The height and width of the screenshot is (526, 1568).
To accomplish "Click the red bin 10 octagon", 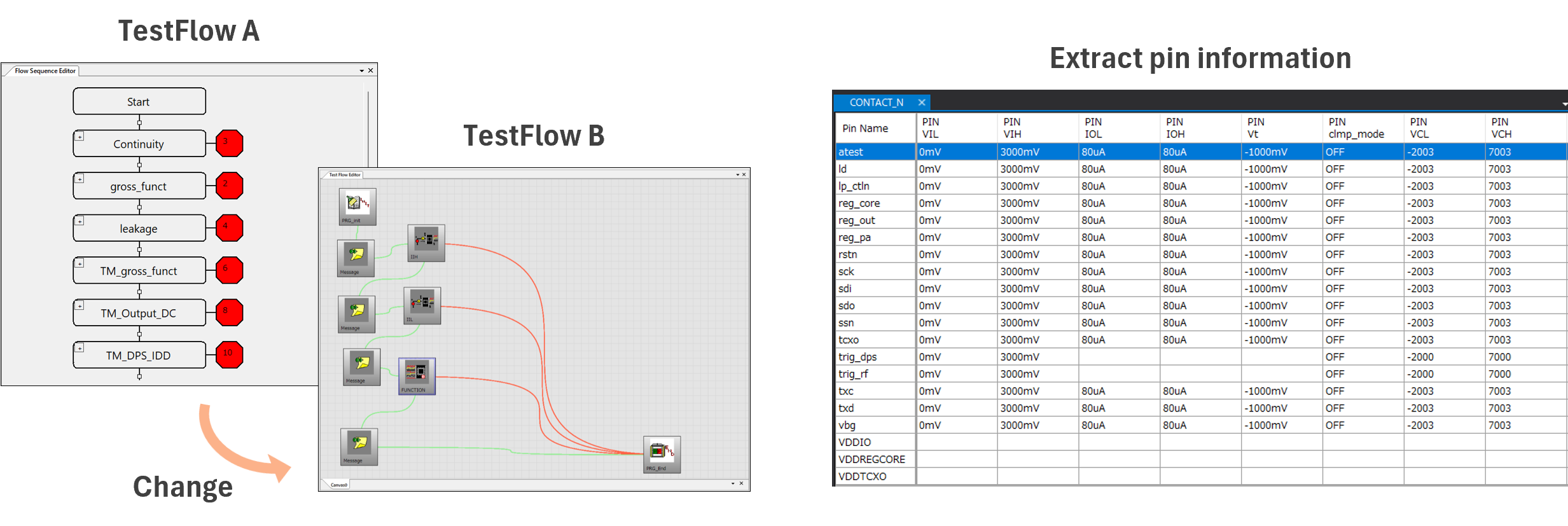I will (229, 354).
